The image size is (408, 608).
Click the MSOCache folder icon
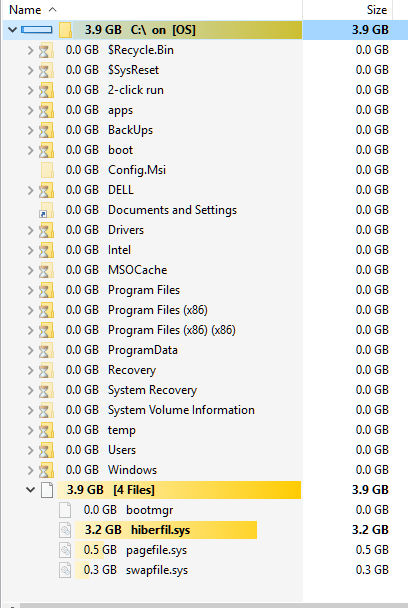(46, 270)
